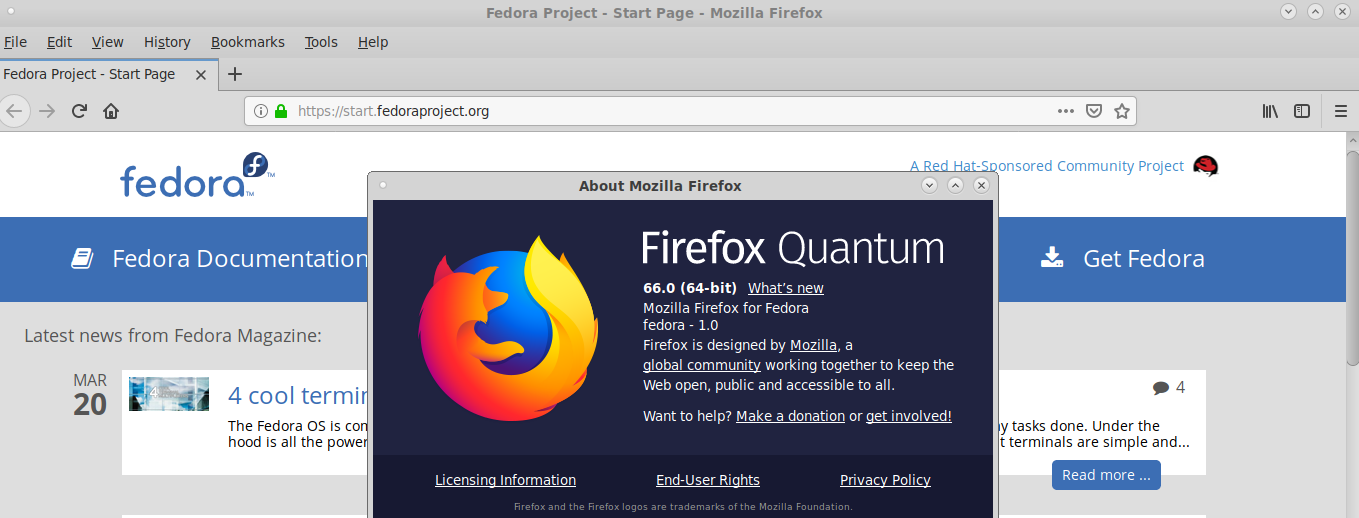Open the Tools menu
This screenshot has width=1359, height=518.
(x=321, y=42)
